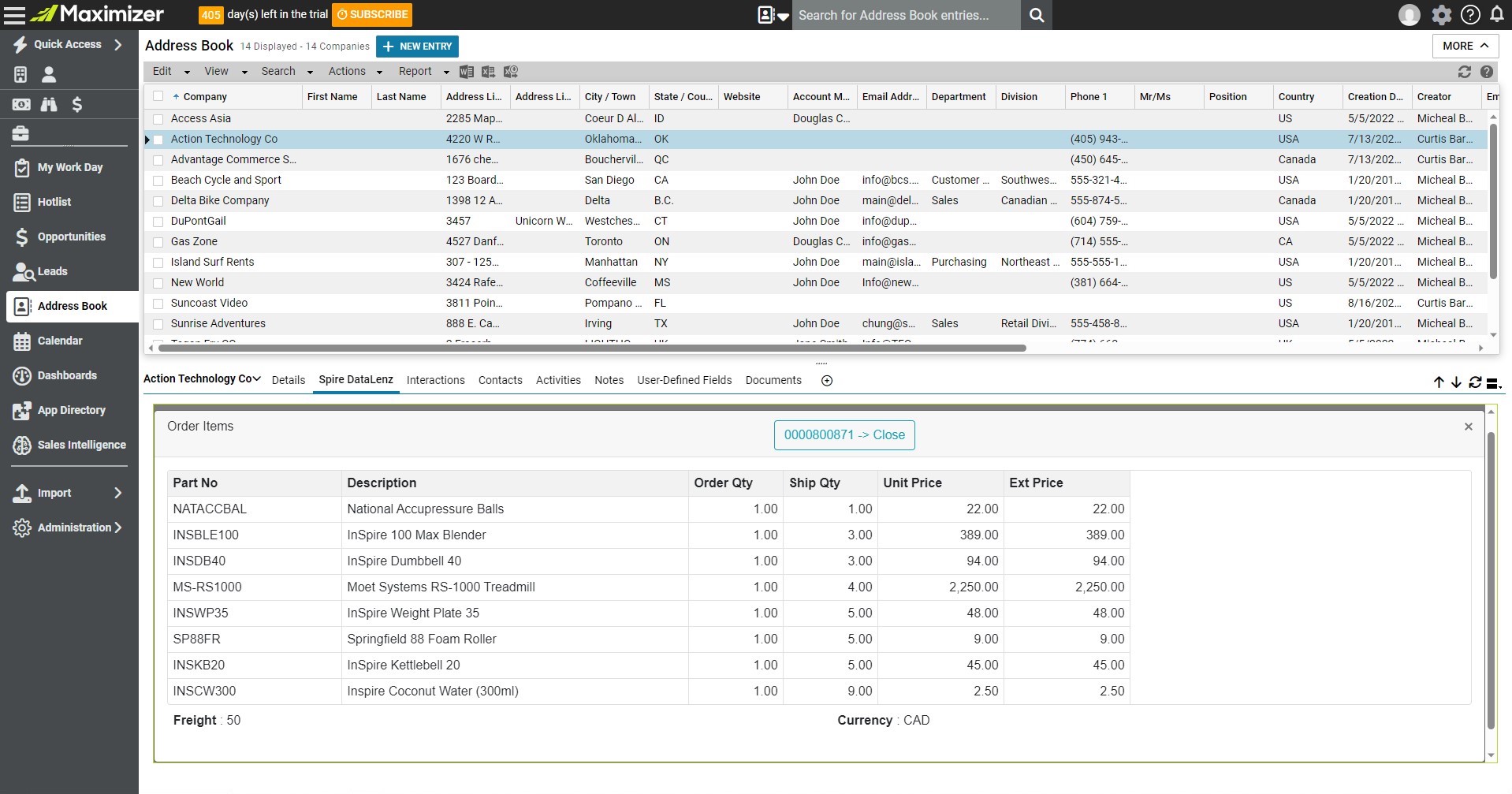Click the dollar sign quick-access icon
The image size is (1512, 794).
coord(76,104)
